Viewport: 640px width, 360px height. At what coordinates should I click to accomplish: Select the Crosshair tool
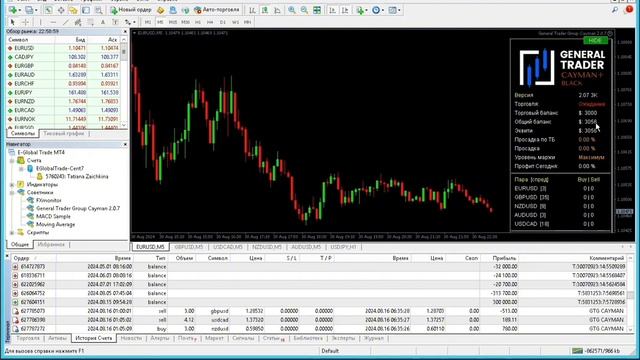(25, 22)
